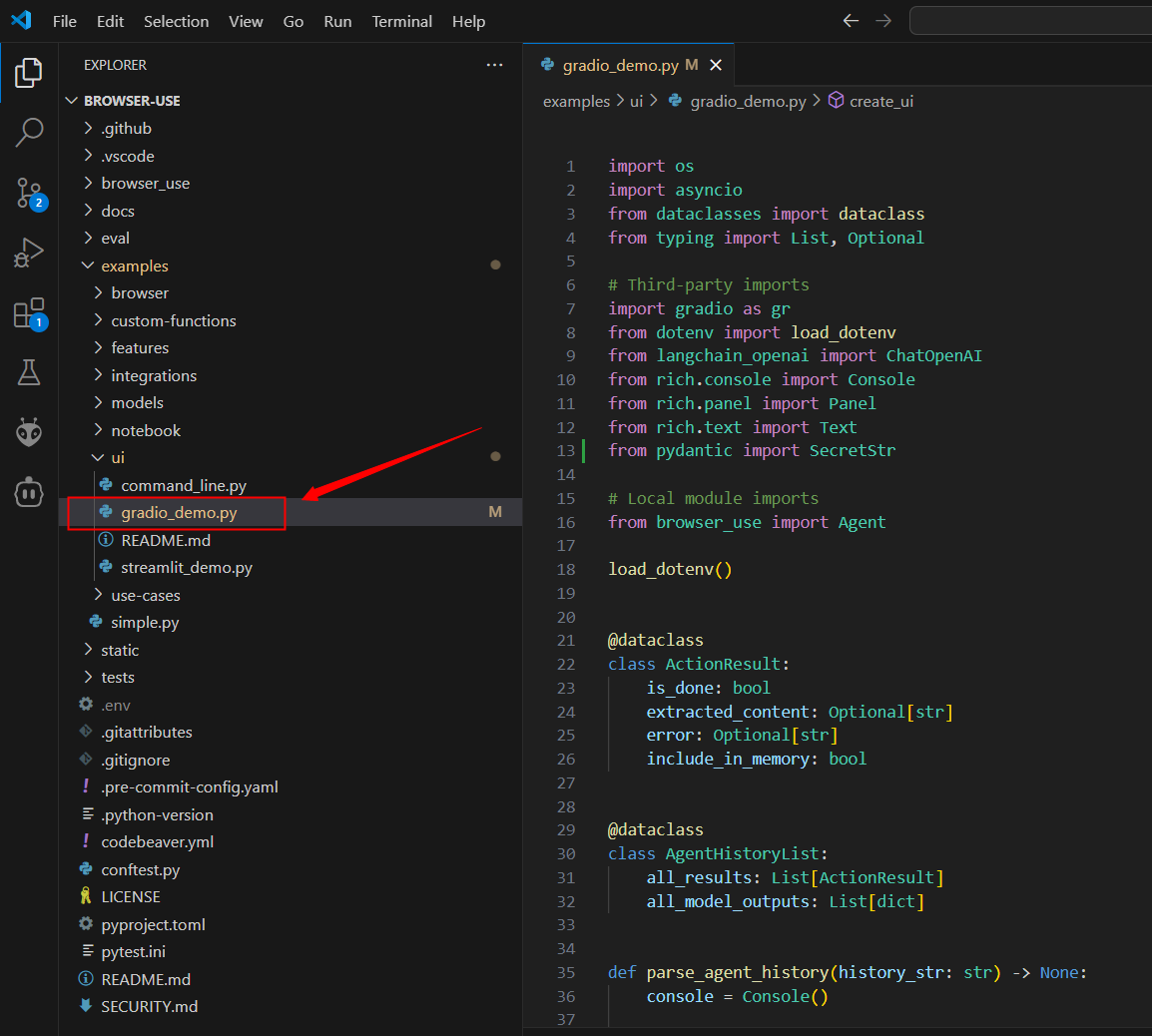Image resolution: width=1152 pixels, height=1036 pixels.
Task: Expand the custom-functions folder
Action: tap(290, 320)
